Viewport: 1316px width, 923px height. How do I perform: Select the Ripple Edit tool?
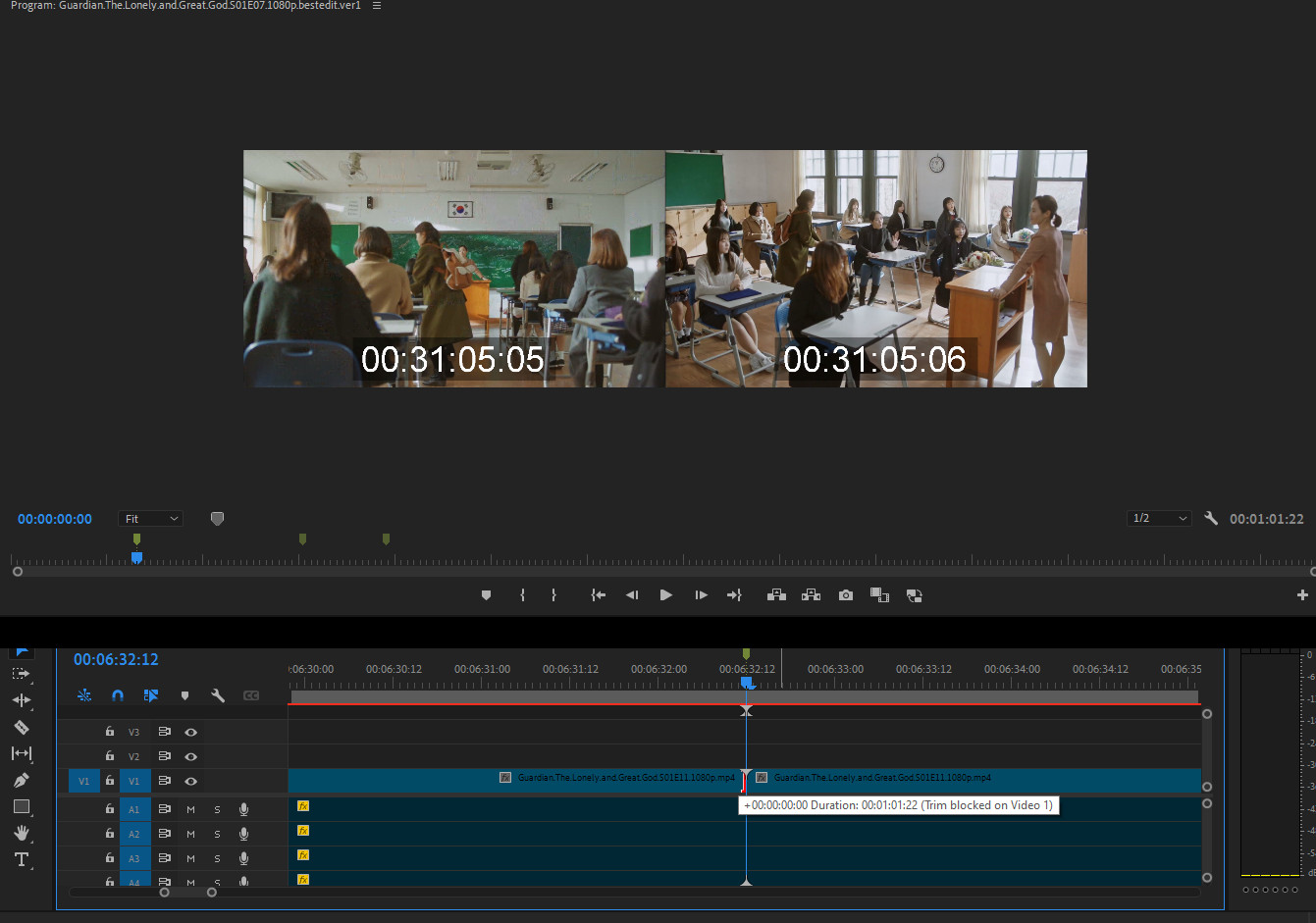tap(21, 700)
